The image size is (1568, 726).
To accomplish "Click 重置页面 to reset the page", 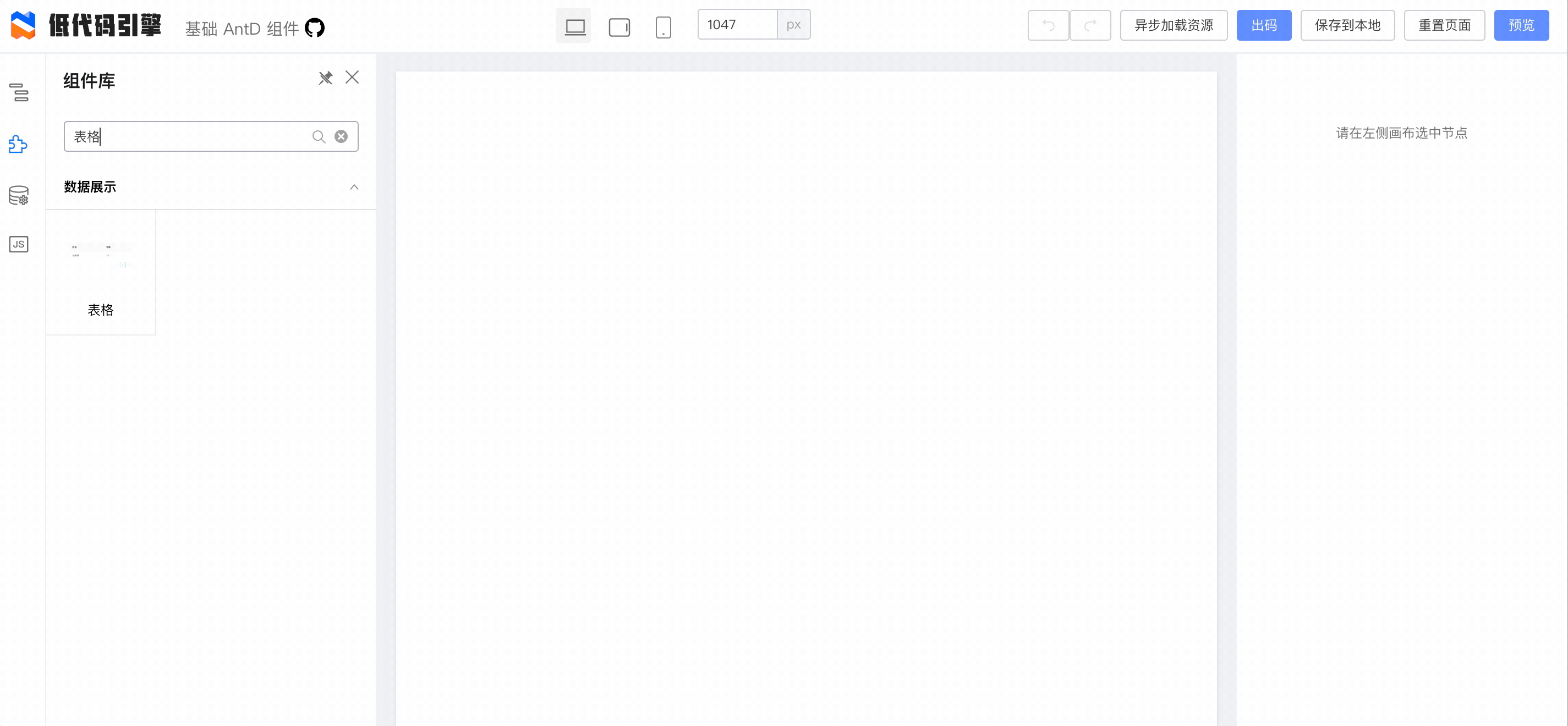I will click(x=1444, y=25).
